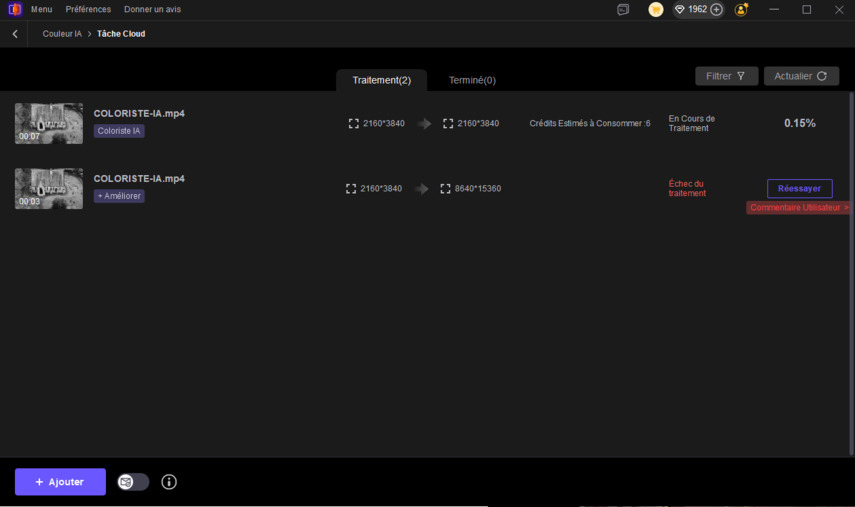Toggle the email notification switch
The image size is (855, 507).
(x=133, y=482)
